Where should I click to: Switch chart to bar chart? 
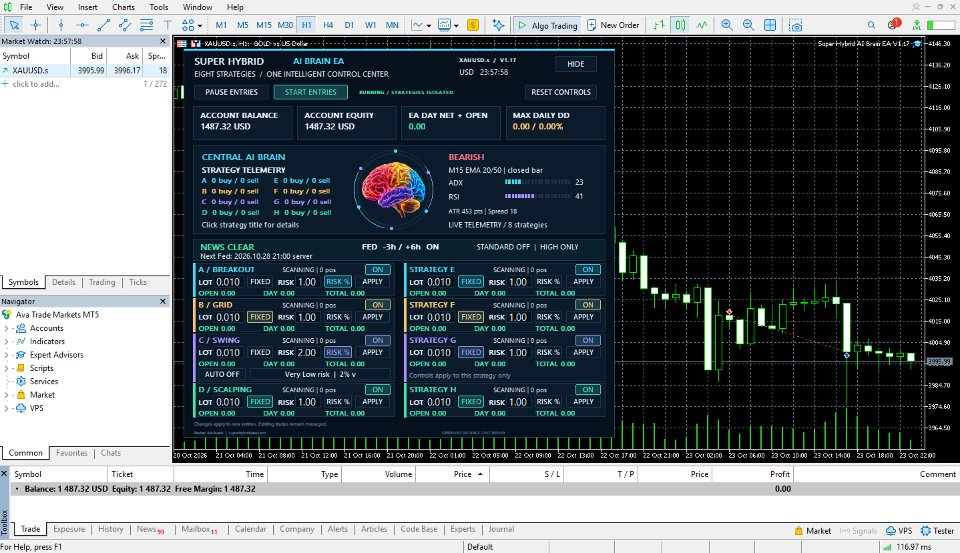tap(659, 25)
